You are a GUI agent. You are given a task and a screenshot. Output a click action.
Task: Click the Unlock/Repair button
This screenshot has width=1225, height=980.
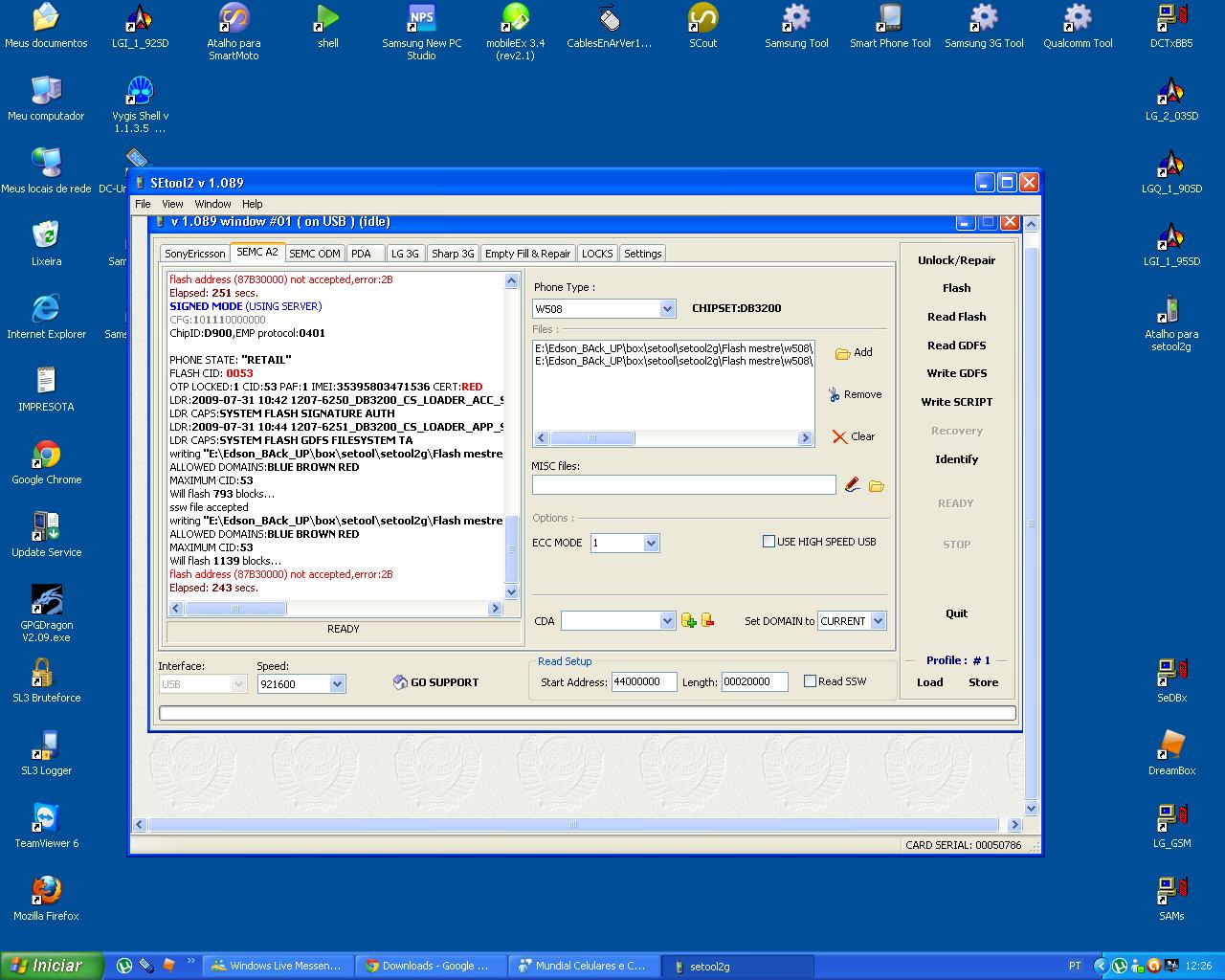coord(956,260)
